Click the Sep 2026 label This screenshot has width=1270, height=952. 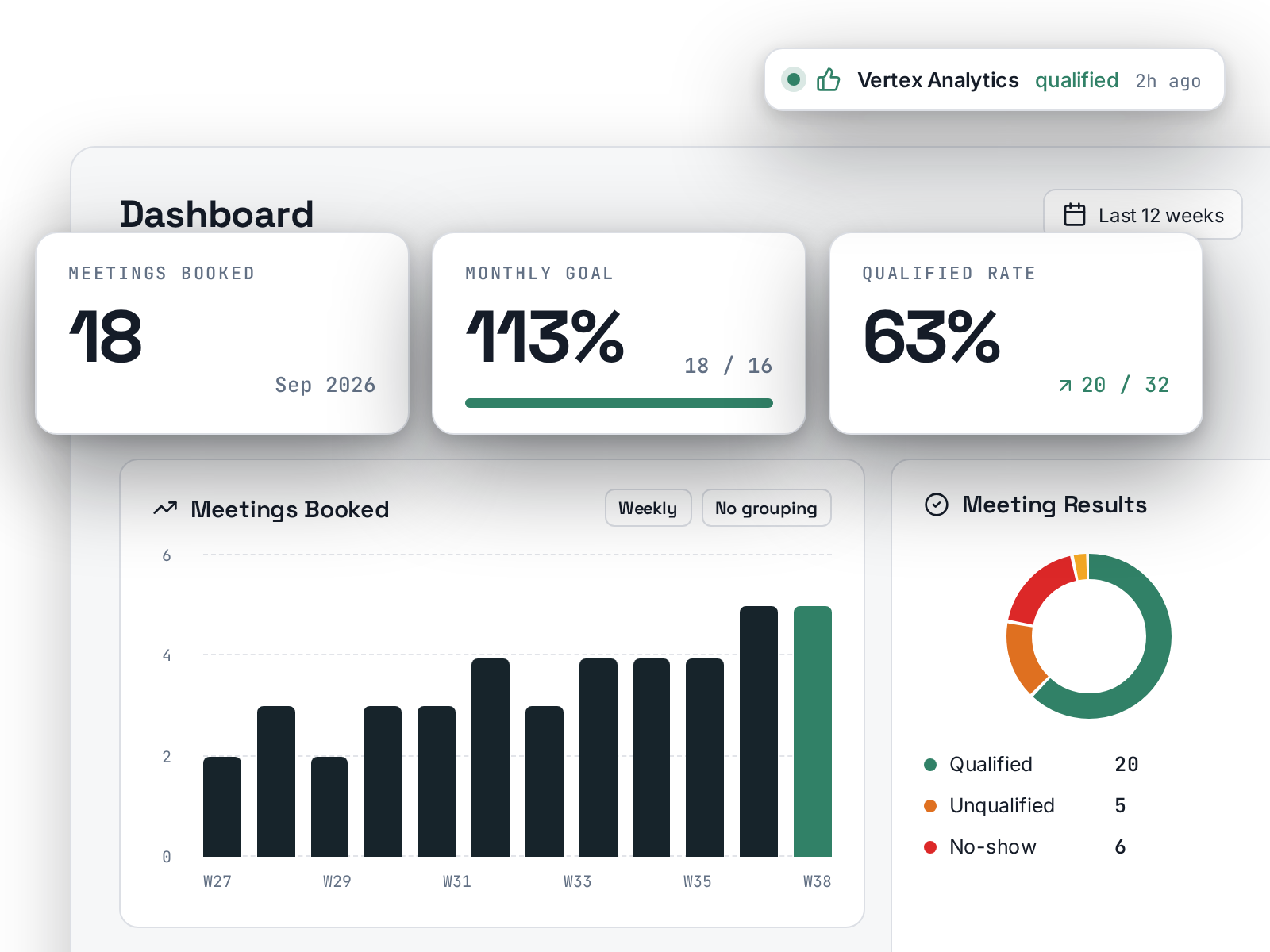pyautogui.click(x=325, y=385)
